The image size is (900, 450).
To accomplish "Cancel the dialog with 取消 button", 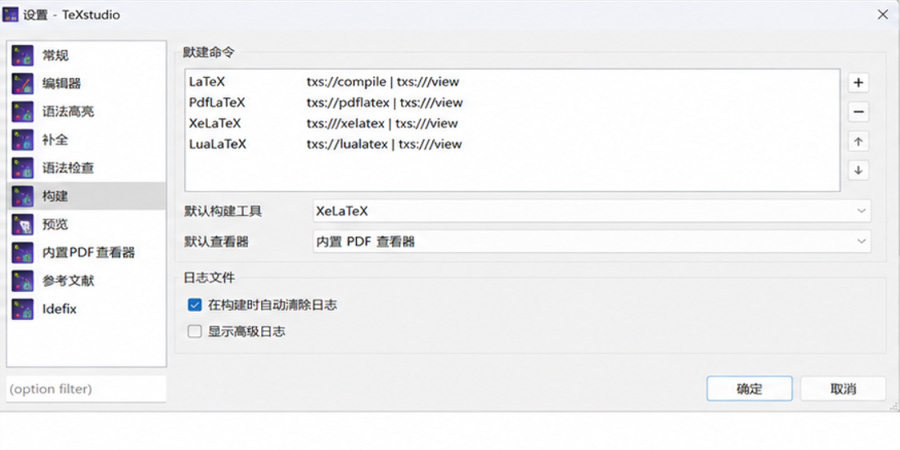I will [843, 389].
